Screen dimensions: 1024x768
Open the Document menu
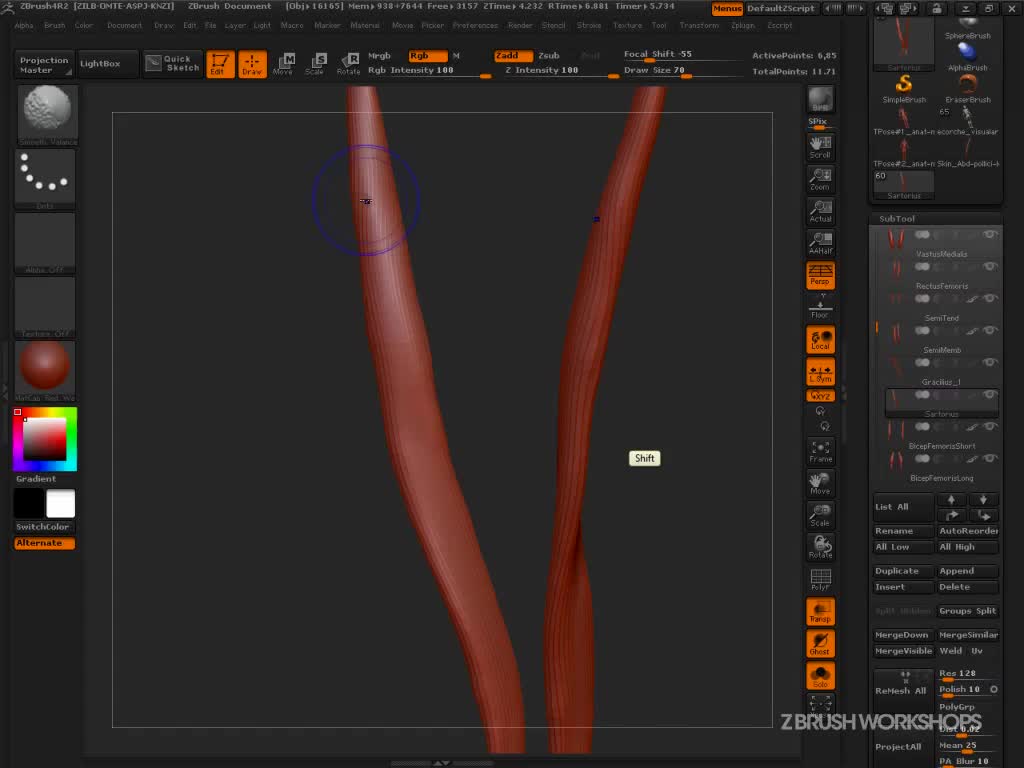[124, 25]
